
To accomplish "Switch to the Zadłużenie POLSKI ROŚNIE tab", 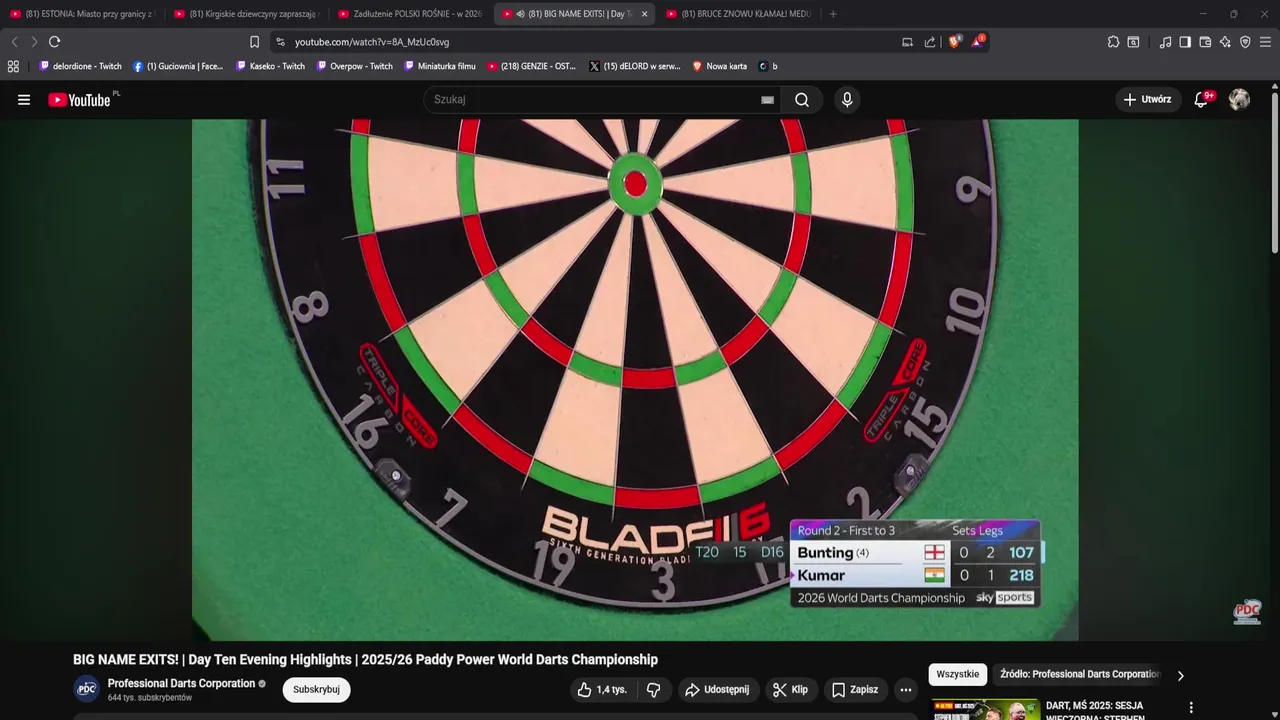I will tap(410, 14).
